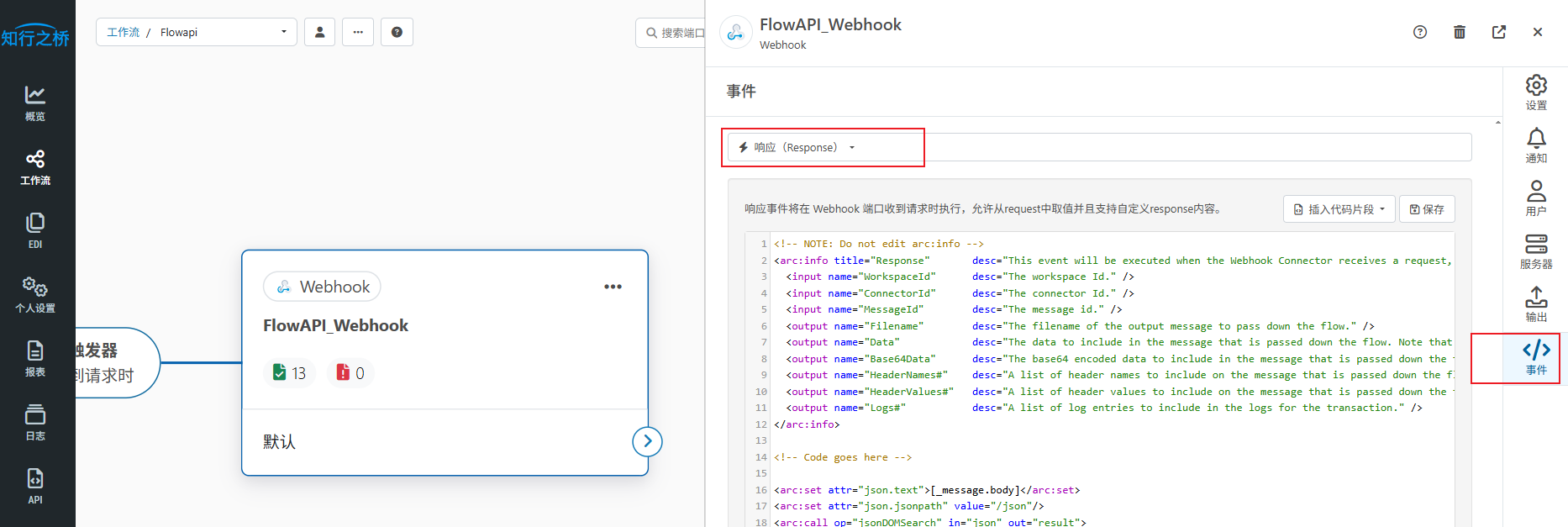Click the sent files count 13
The width and height of the screenshot is (1568, 527).
(290, 373)
